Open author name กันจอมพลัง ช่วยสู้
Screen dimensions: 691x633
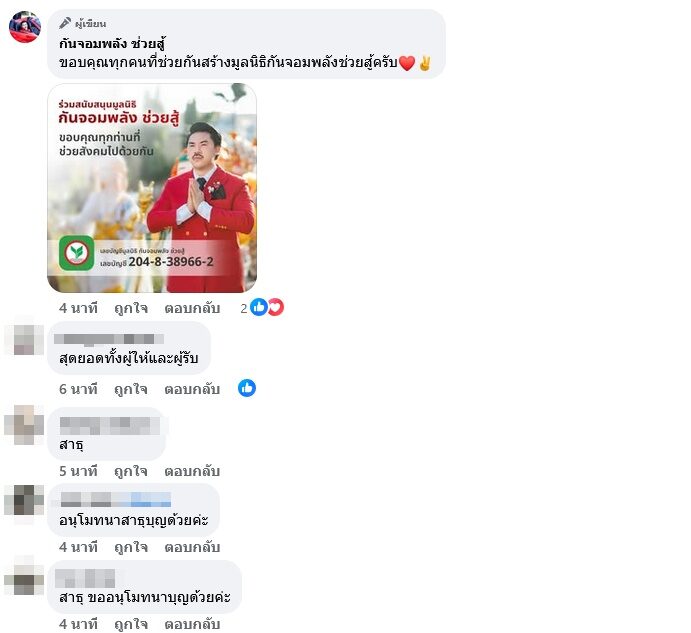[x=112, y=44]
